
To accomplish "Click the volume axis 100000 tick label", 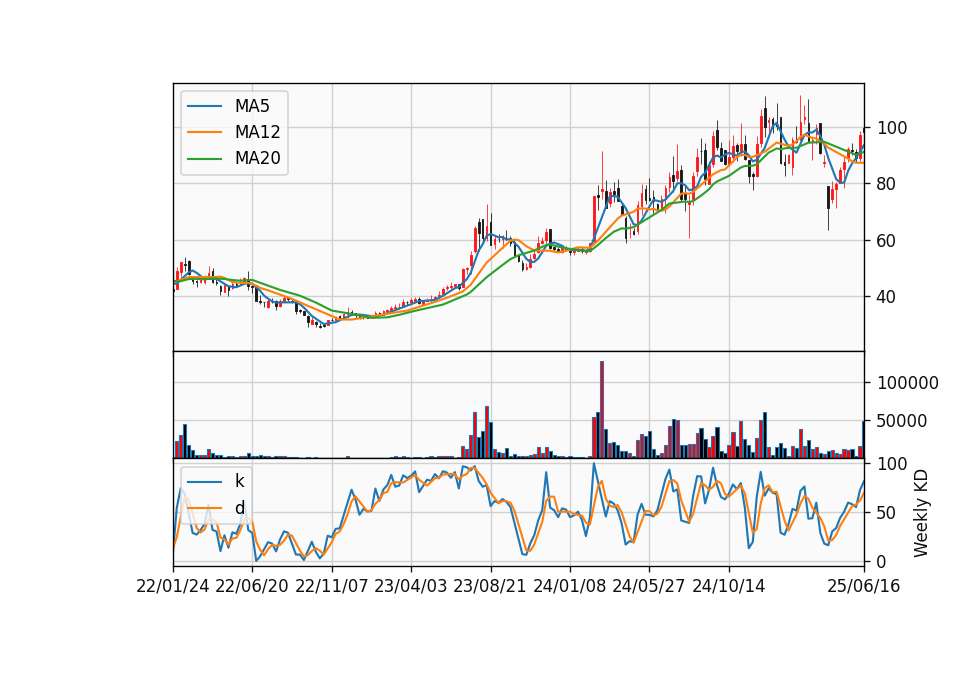I will pos(908,383).
